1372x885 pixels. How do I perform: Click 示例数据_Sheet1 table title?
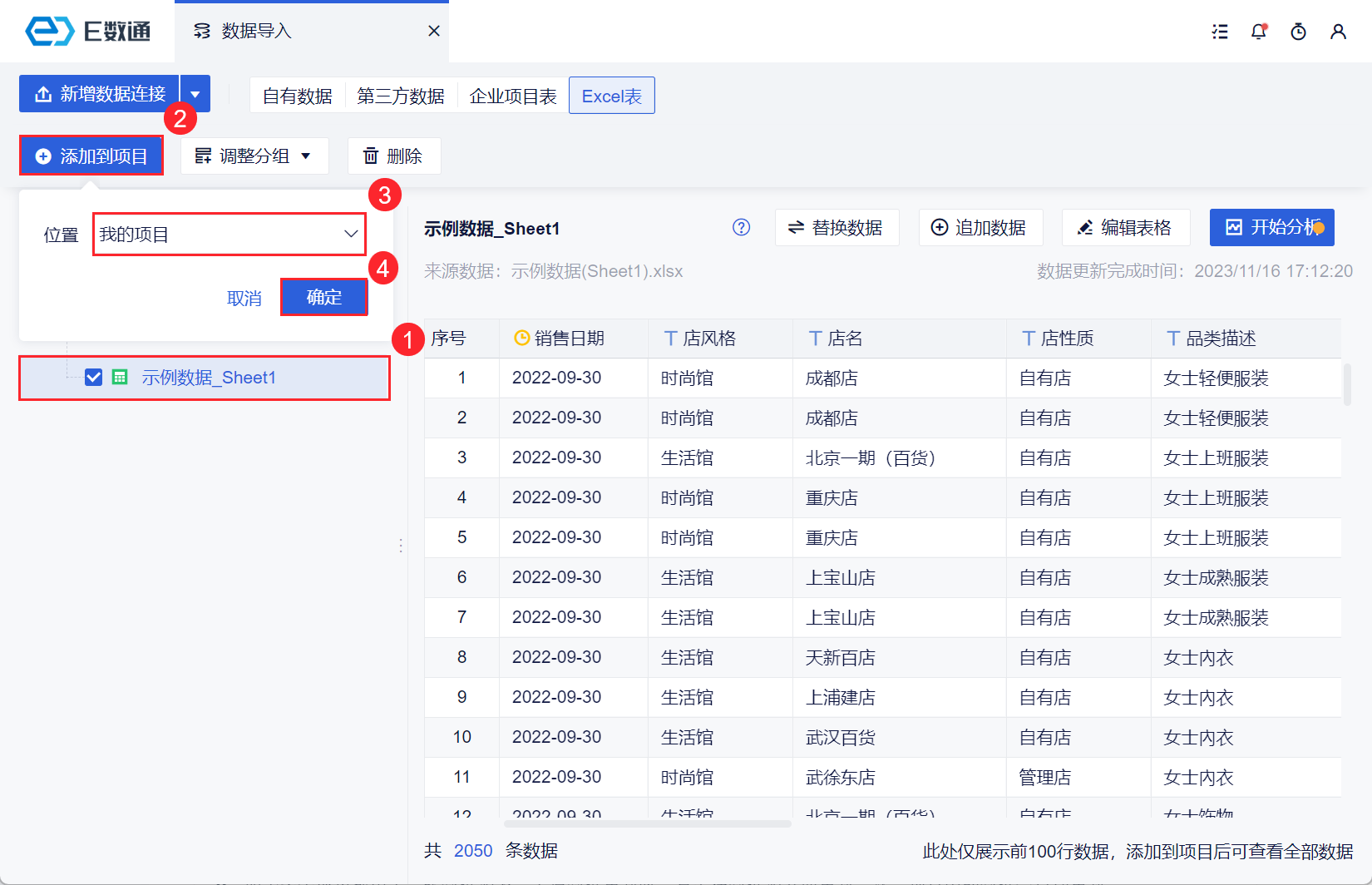coord(491,229)
